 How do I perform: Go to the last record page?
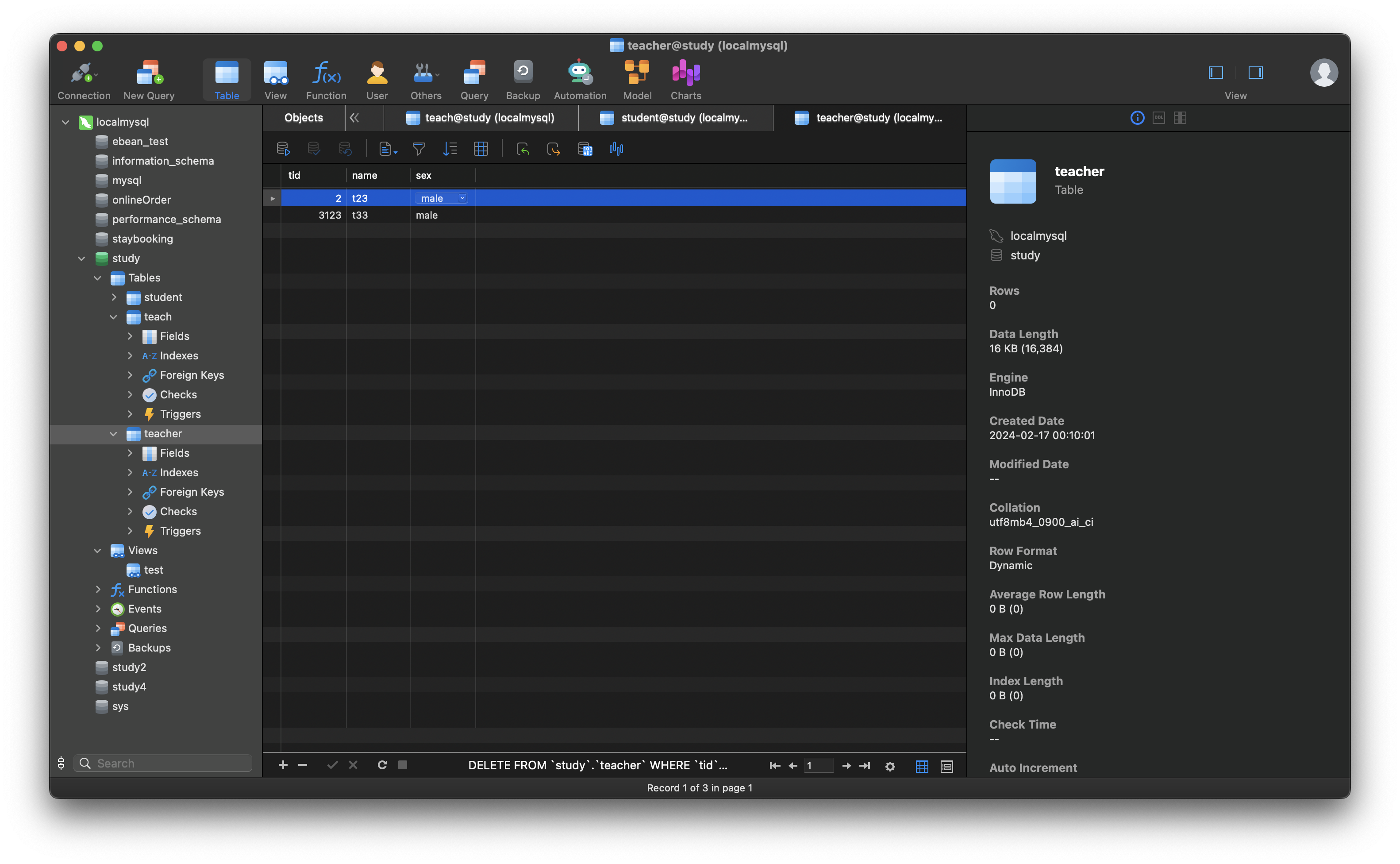point(865,766)
